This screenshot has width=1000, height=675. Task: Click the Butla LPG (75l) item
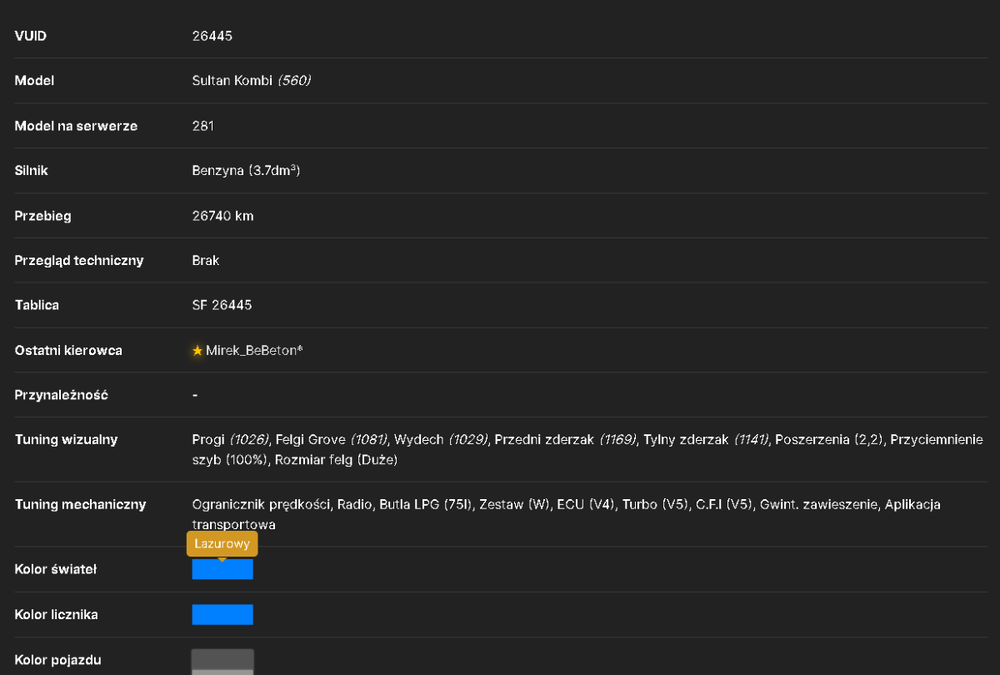425,505
